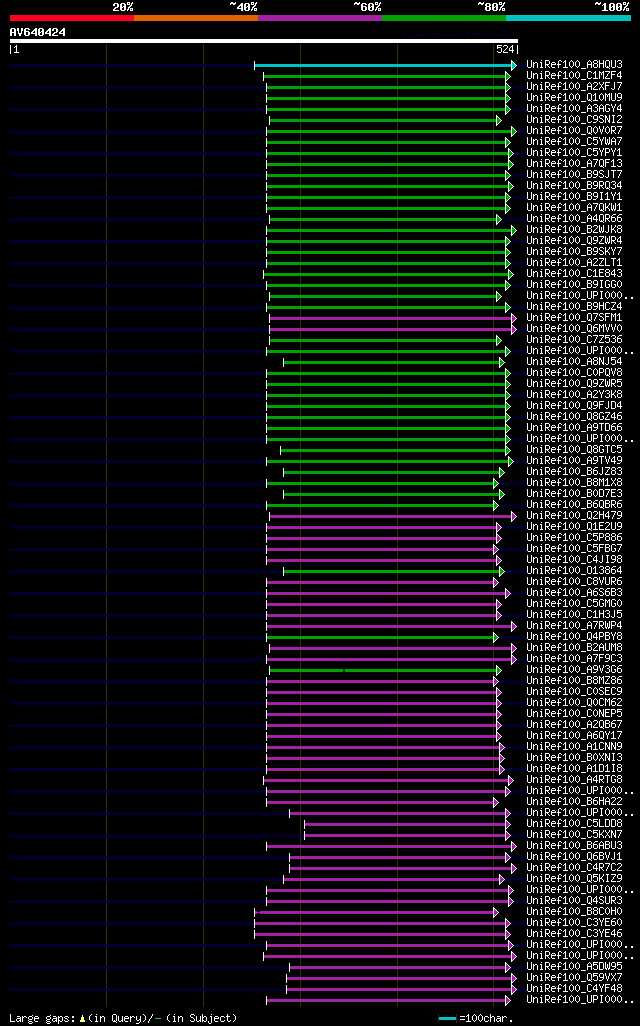Image resolution: width=640 pixels, height=1026 pixels.
Task: Select the UniRef100_C3YE60 hit label
Action: [x=575, y=923]
